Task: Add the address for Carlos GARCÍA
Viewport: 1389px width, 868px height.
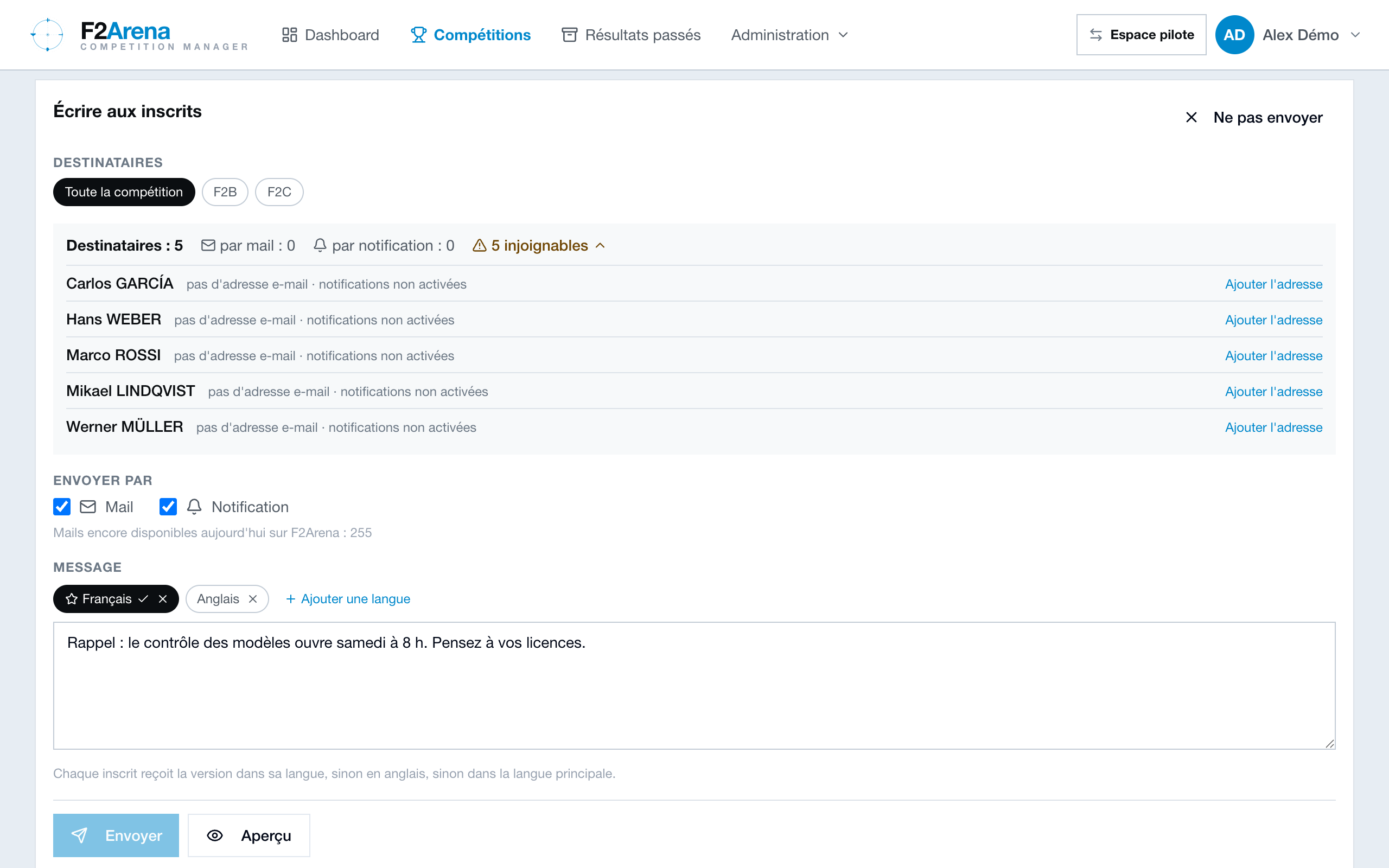Action: coord(1273,284)
